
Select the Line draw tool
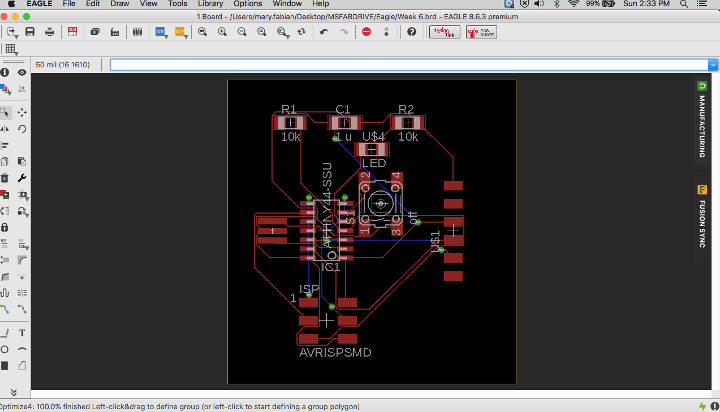click(x=5, y=333)
